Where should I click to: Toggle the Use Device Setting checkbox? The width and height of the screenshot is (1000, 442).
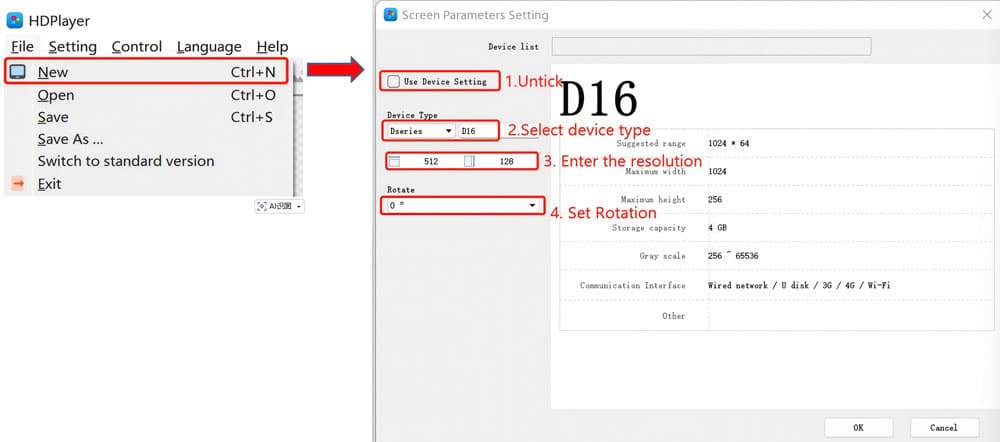click(x=394, y=82)
